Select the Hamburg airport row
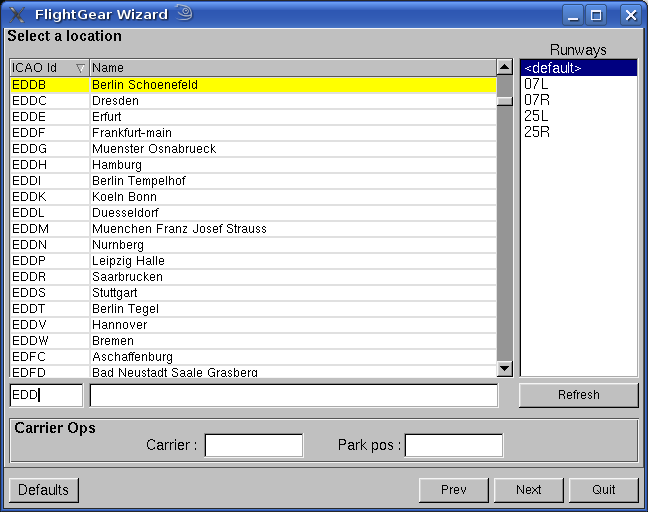 253,165
